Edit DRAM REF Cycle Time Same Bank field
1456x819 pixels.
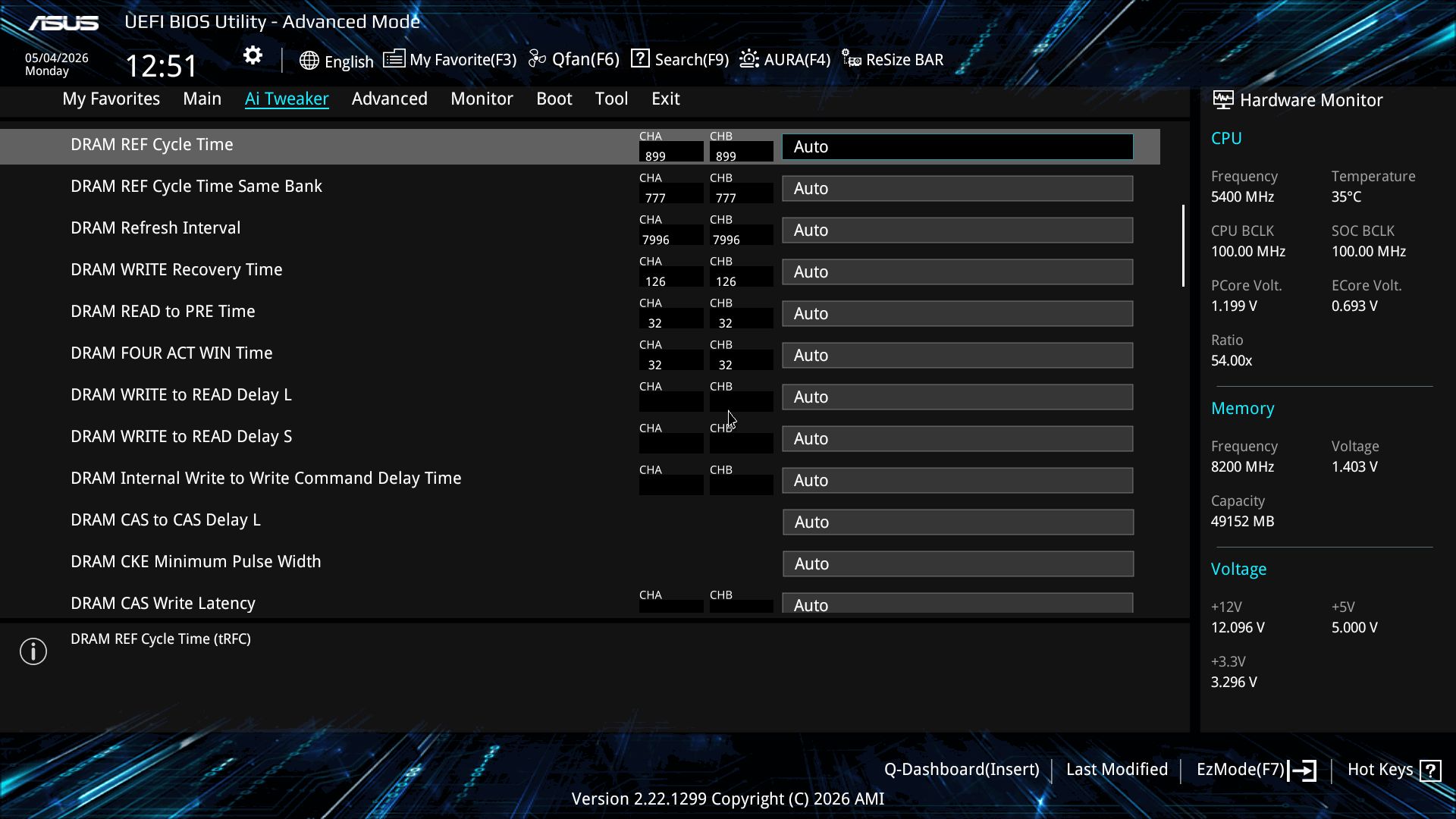958,188
